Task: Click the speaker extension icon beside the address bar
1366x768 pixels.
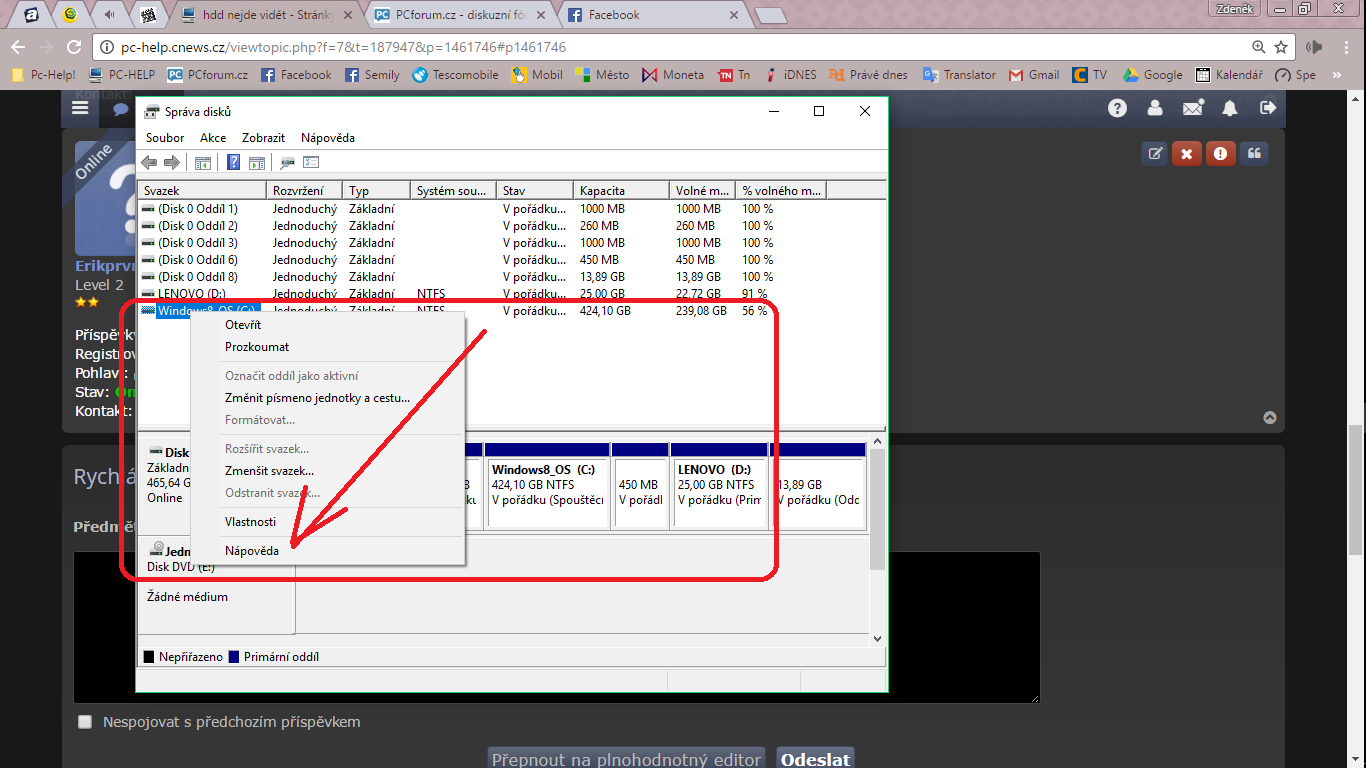Action: click(x=1315, y=47)
